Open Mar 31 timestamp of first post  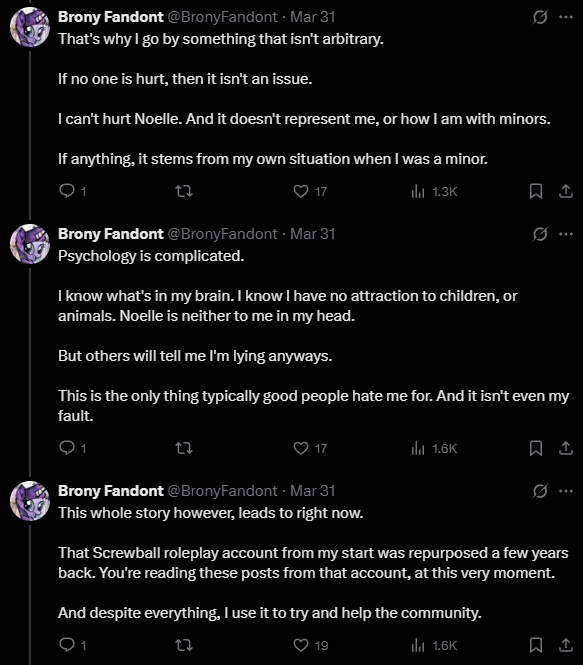click(x=313, y=17)
